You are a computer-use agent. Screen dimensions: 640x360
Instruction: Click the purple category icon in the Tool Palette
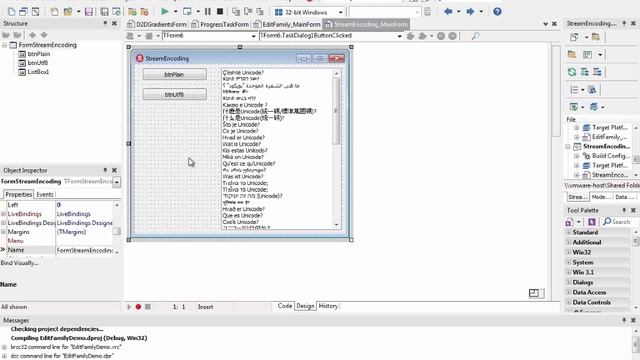(x=592, y=222)
